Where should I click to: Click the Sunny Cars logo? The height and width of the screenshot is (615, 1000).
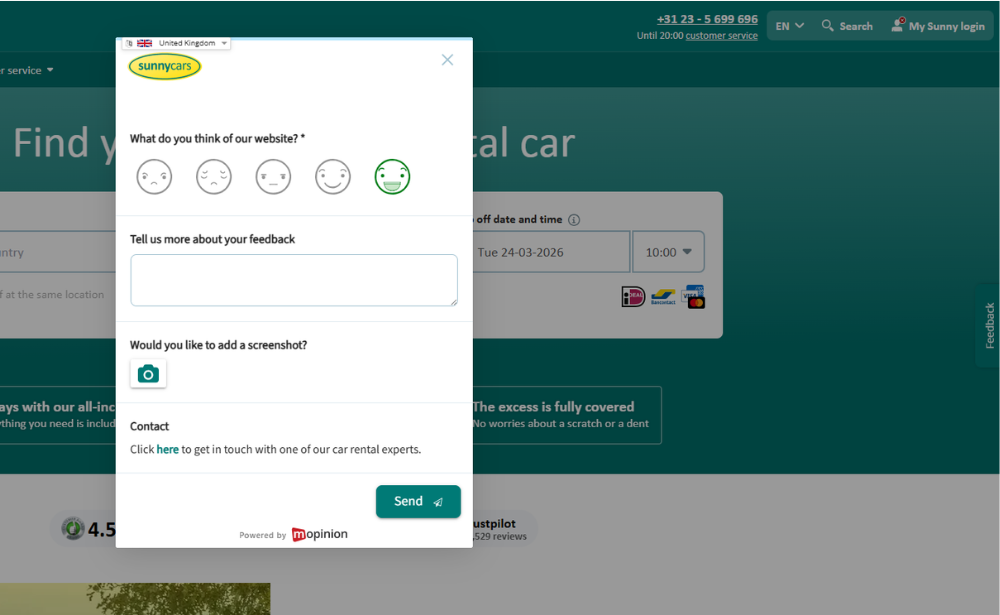pyautogui.click(x=164, y=66)
